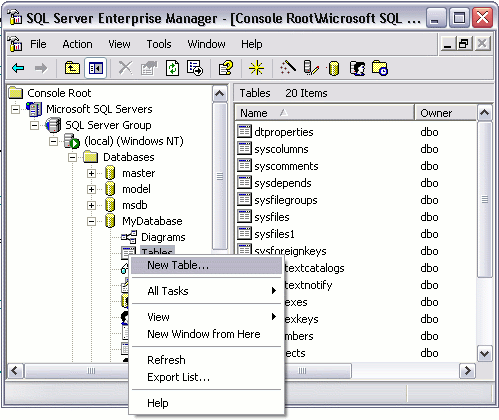
Task: Select New Window from Here
Action: point(206,334)
